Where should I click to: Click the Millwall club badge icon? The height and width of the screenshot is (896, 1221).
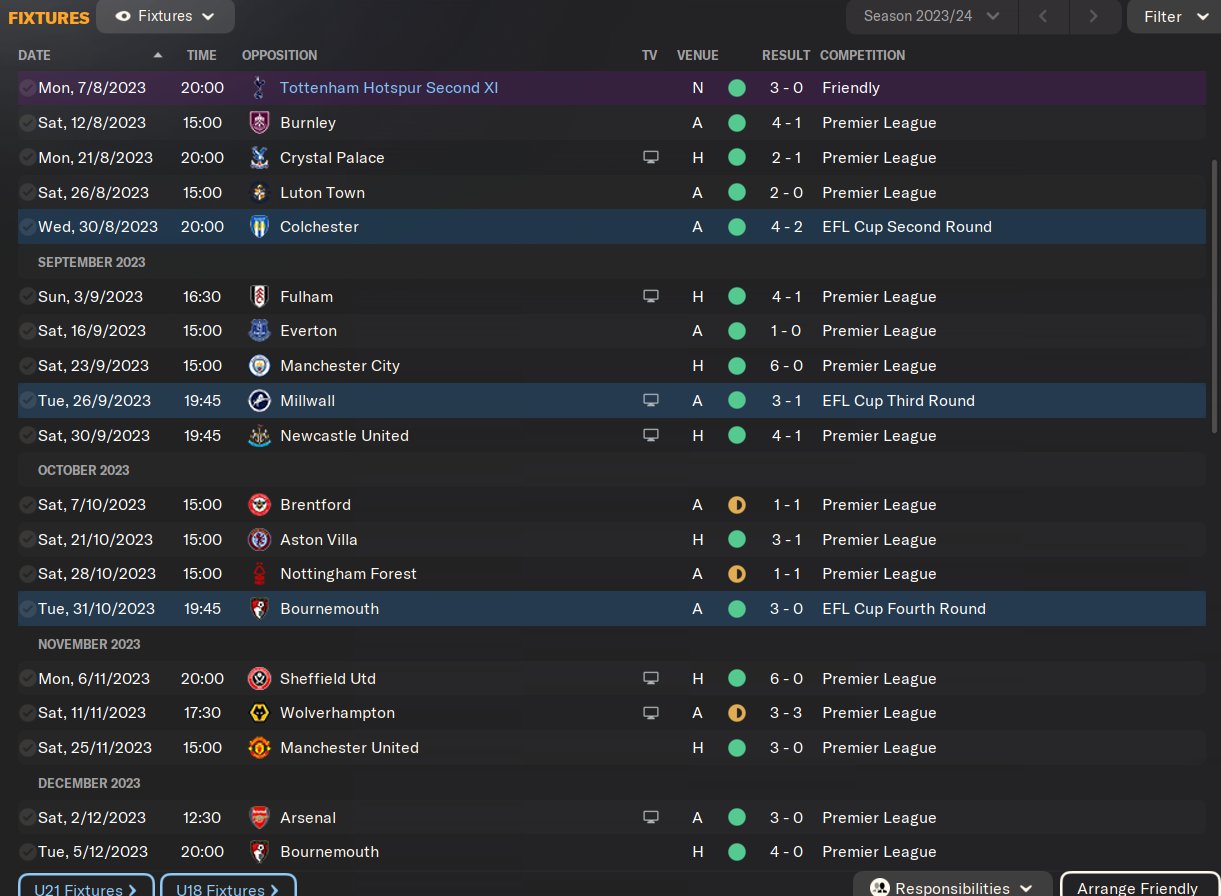[x=259, y=401]
